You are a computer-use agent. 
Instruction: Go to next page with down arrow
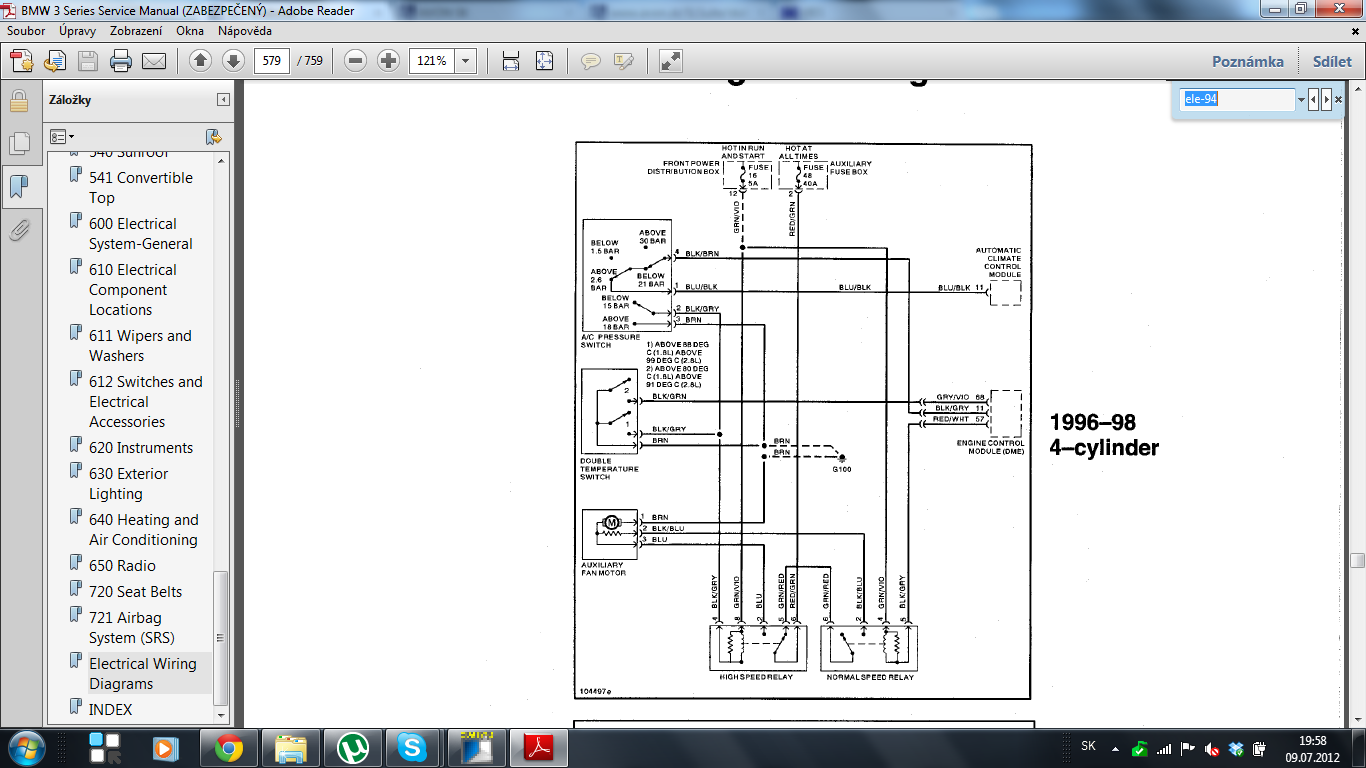233,61
